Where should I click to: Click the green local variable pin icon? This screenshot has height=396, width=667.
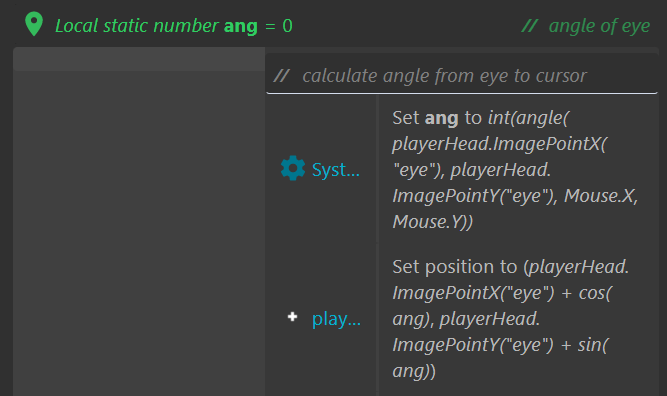[34, 24]
